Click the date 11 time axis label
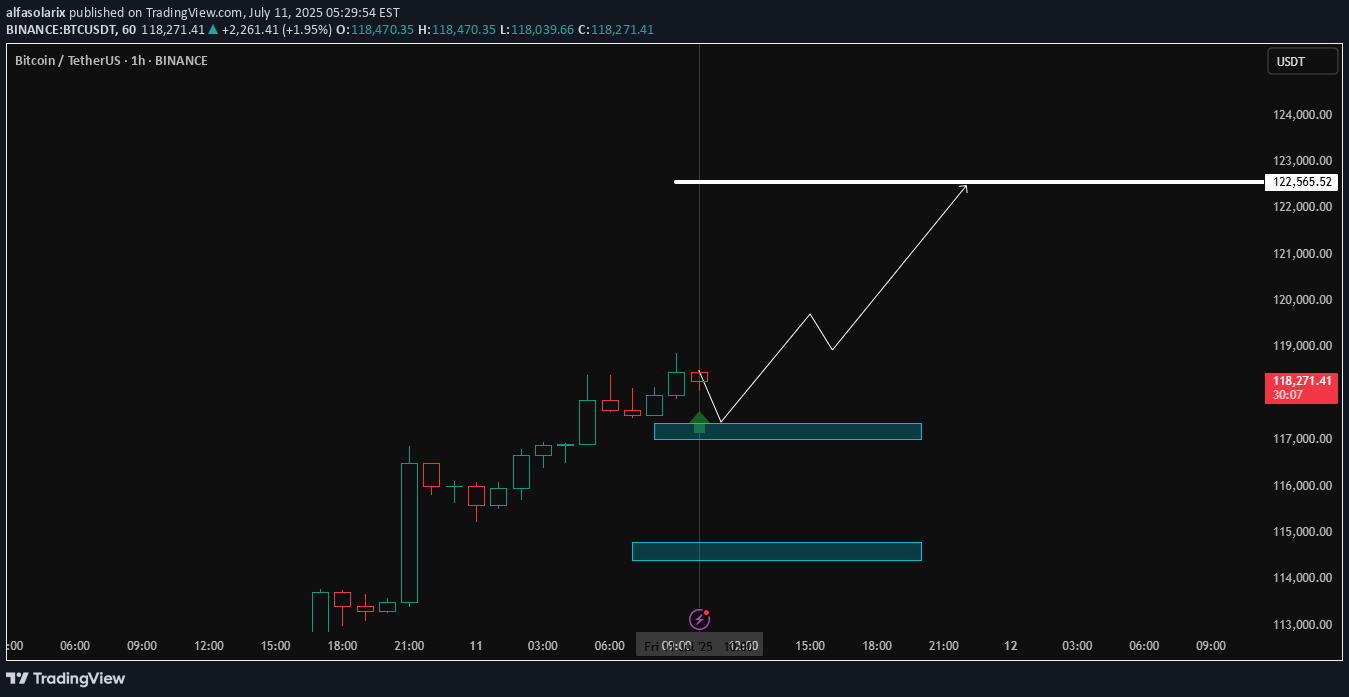The image size is (1349, 697). point(476,646)
